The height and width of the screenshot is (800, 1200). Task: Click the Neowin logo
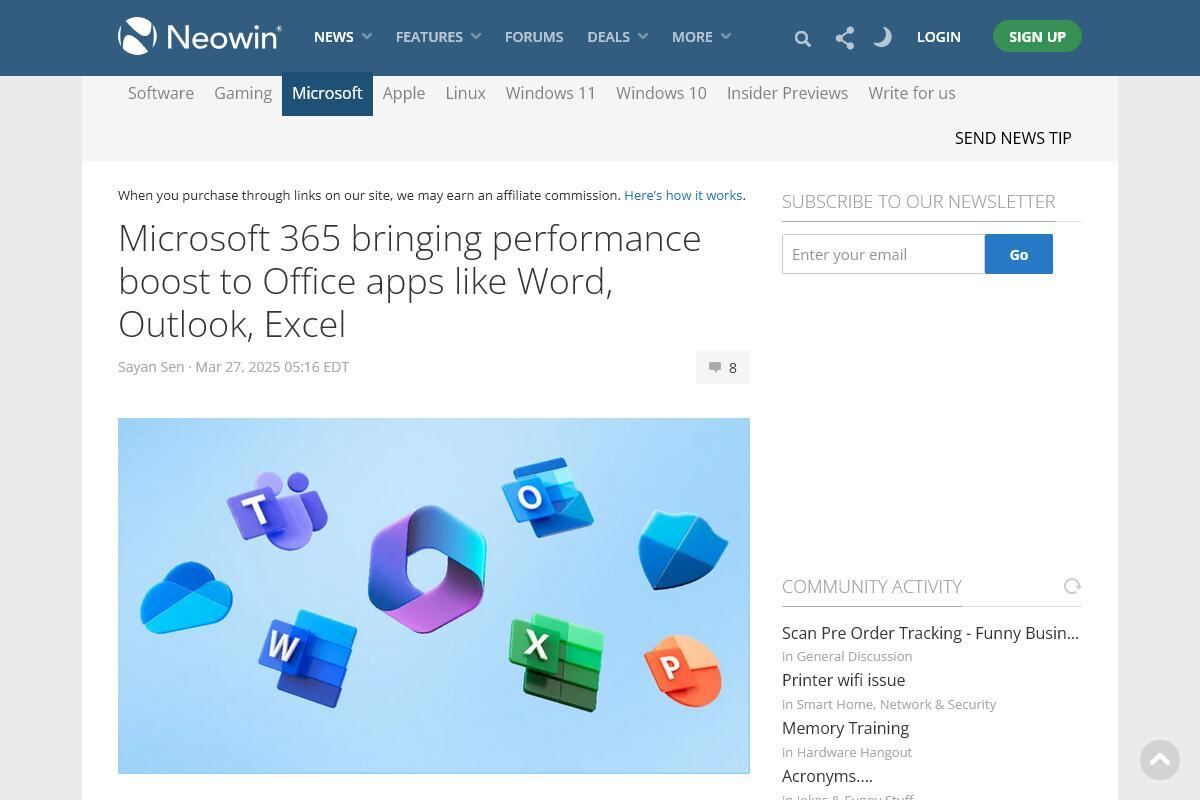click(200, 36)
